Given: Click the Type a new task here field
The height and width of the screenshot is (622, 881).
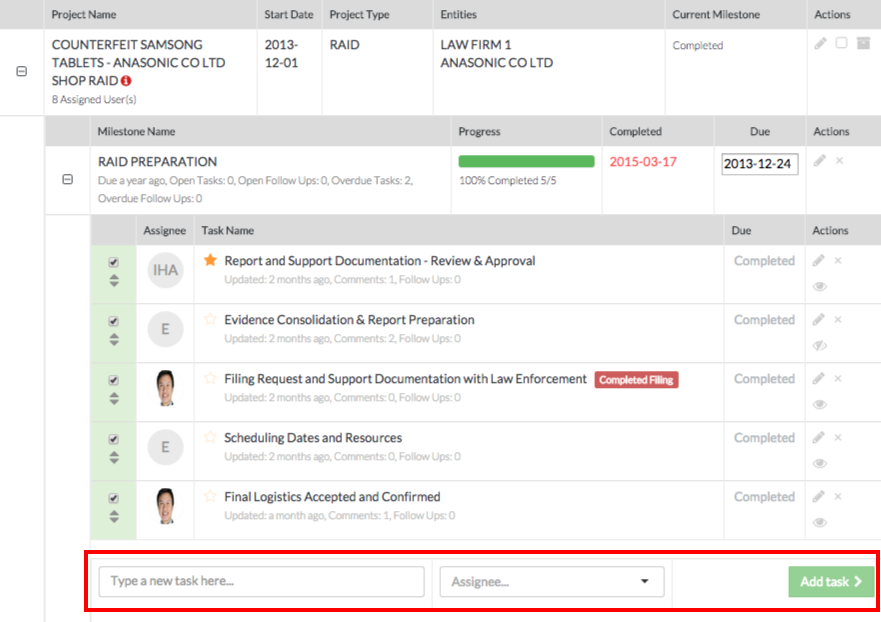Looking at the screenshot, I should tap(261, 582).
